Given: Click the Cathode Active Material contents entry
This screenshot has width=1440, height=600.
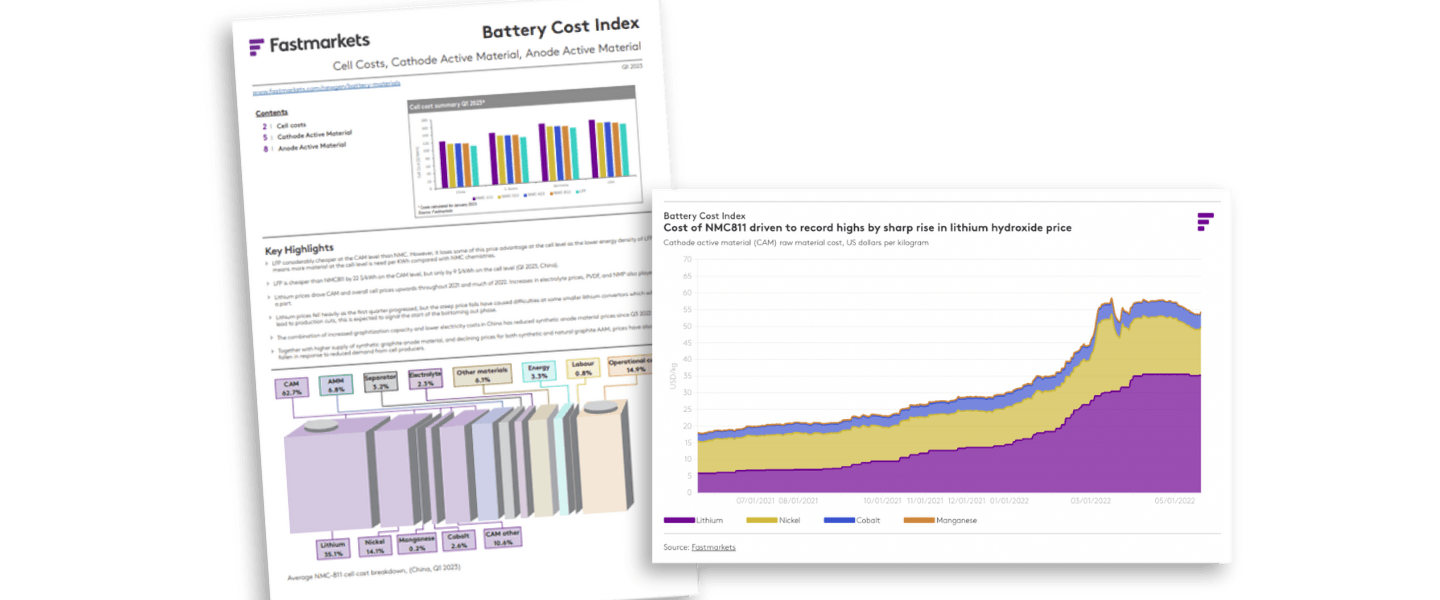Looking at the screenshot, I should pos(306,136).
